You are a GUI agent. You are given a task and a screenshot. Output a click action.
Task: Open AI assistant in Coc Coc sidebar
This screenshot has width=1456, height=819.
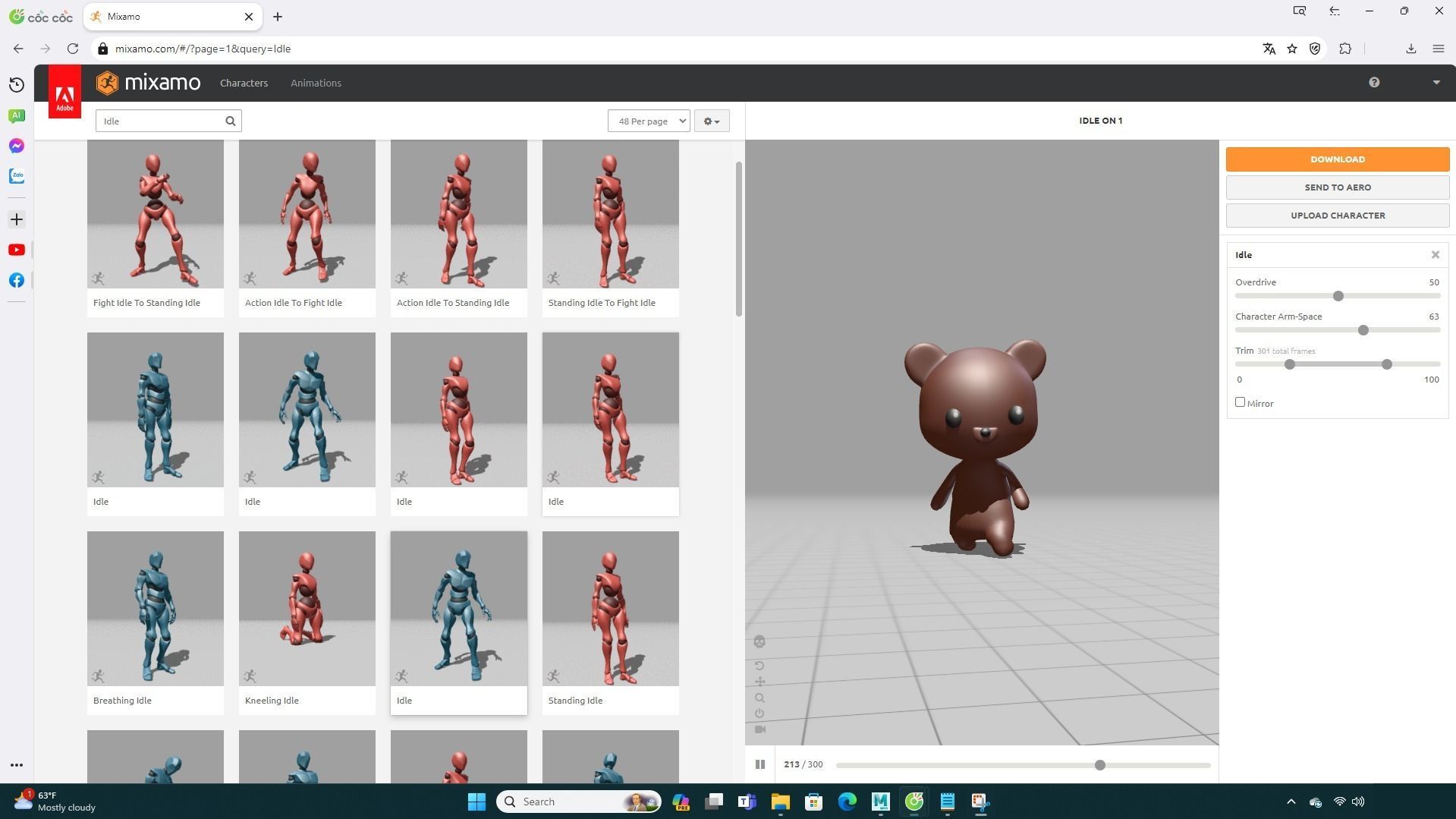(17, 115)
